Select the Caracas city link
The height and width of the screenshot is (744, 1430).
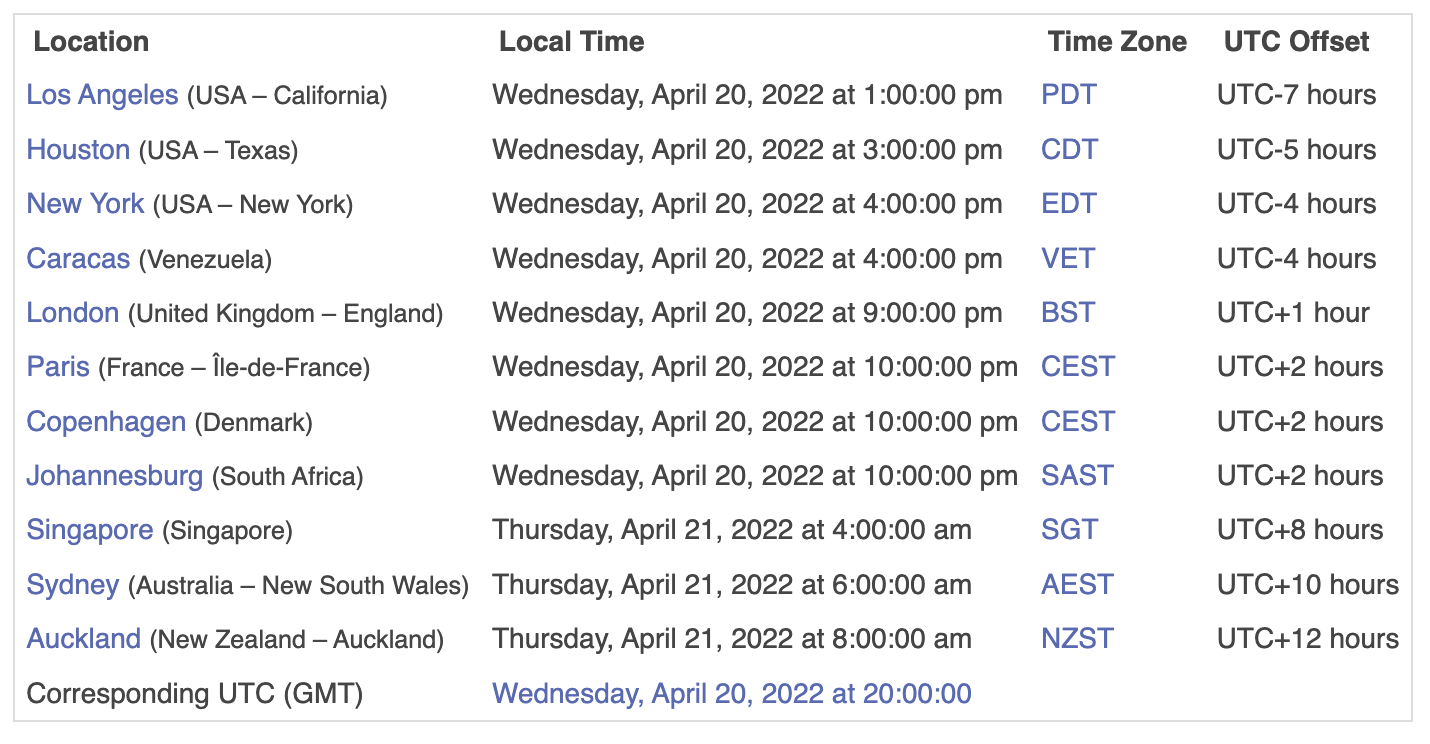pos(78,259)
